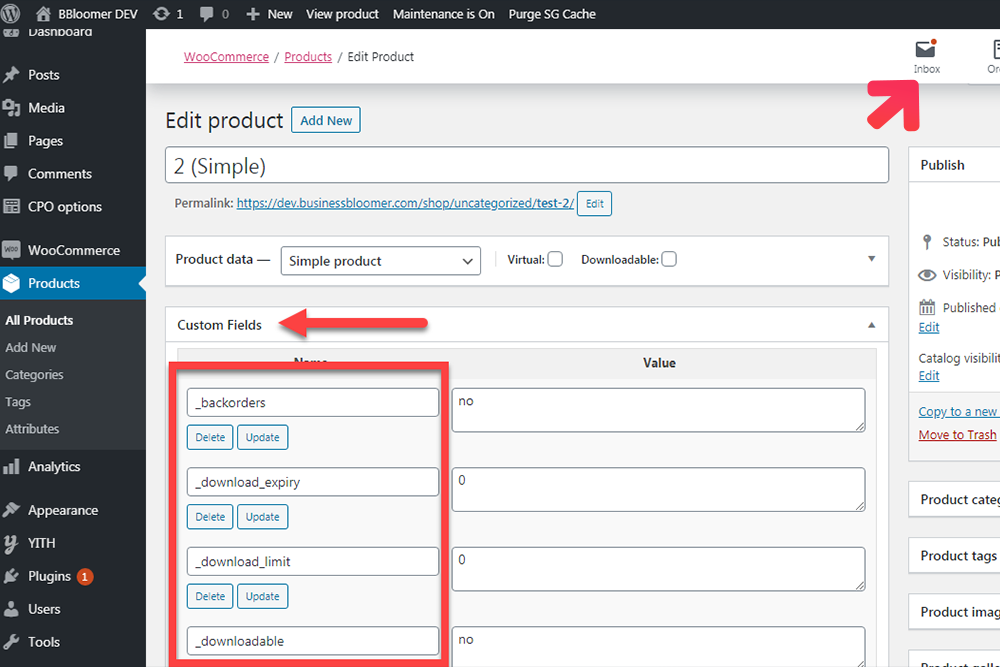Click the _download_limit name field
1000x667 pixels.
pos(312,561)
